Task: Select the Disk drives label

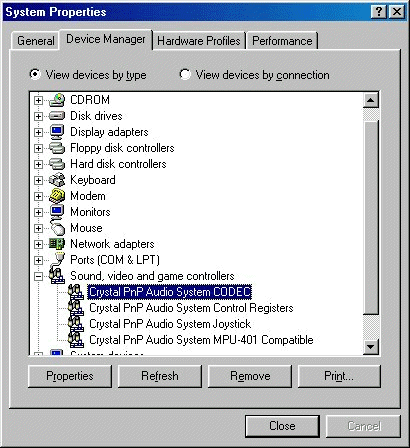Action: (x=96, y=116)
